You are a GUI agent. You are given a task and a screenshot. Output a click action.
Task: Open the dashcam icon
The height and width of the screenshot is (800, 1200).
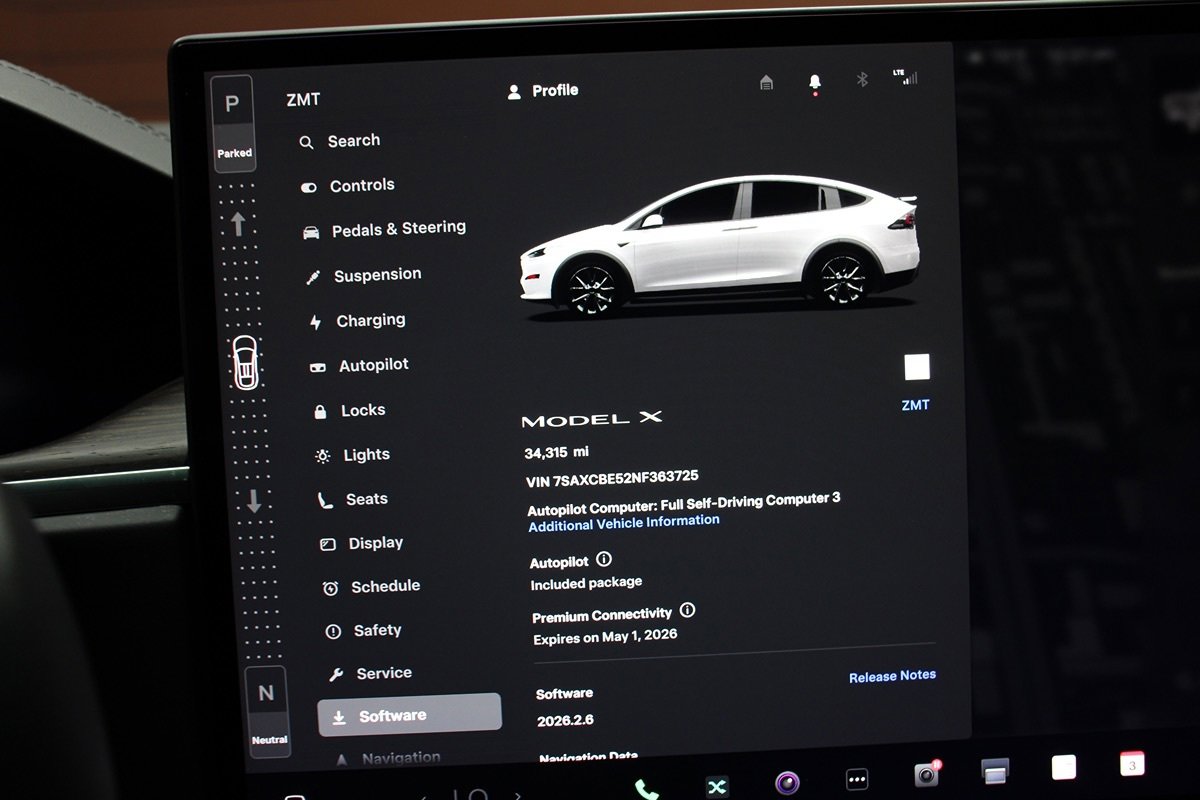[927, 774]
